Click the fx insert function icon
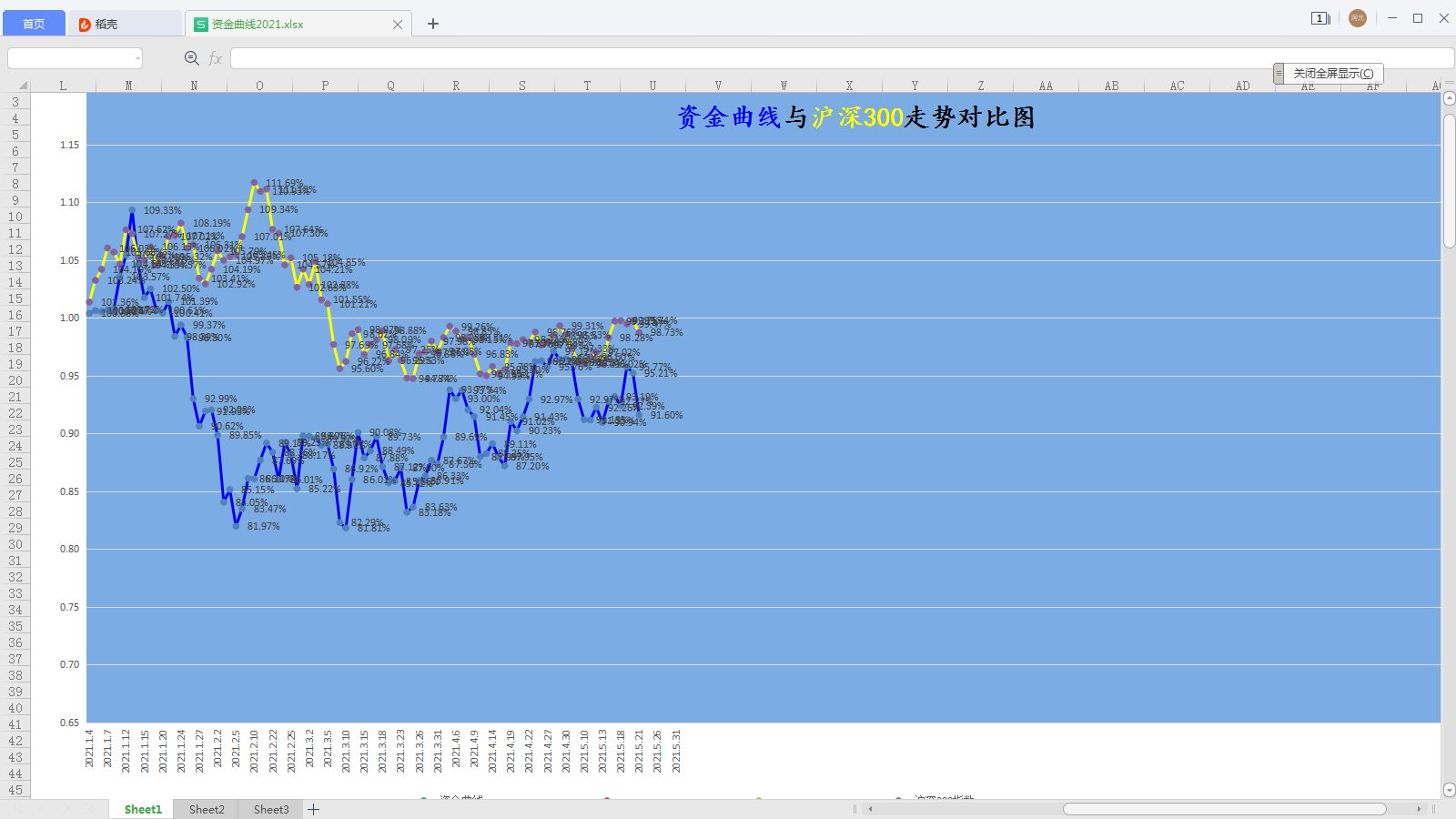 pos(216,58)
